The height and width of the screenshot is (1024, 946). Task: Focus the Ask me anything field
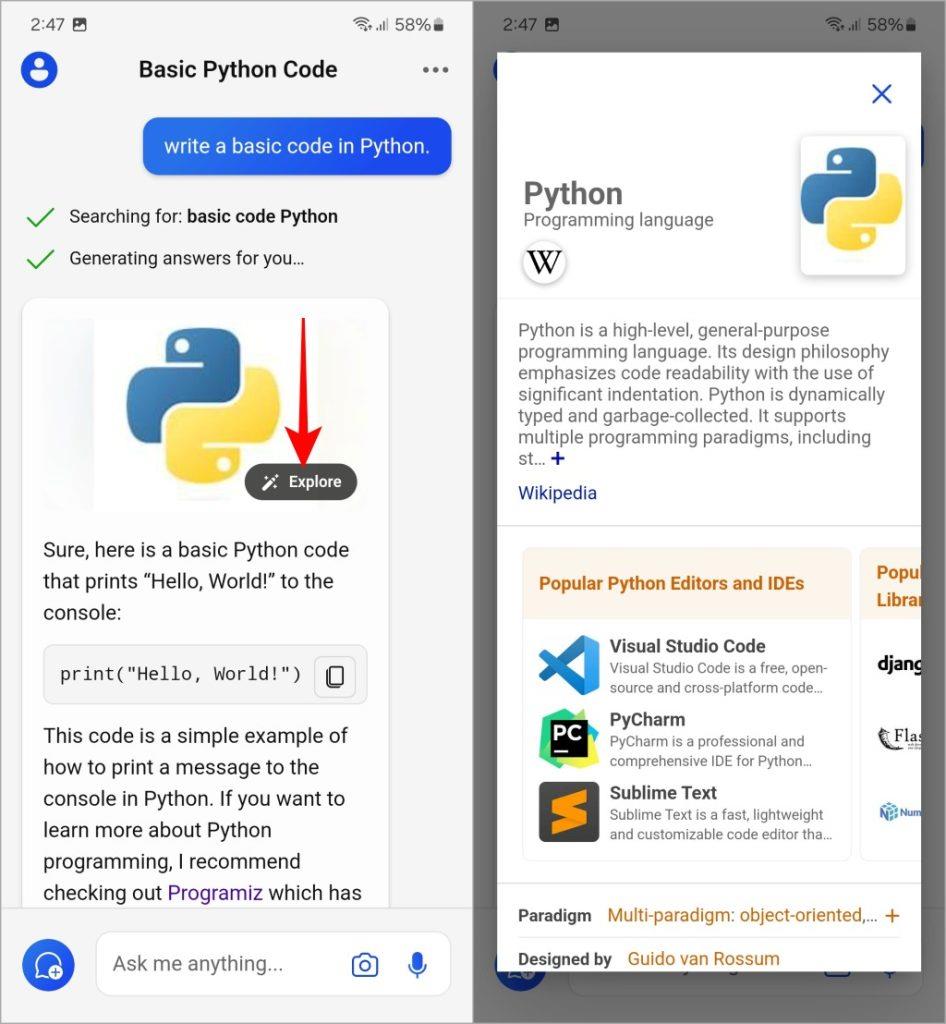pyautogui.click(x=274, y=964)
